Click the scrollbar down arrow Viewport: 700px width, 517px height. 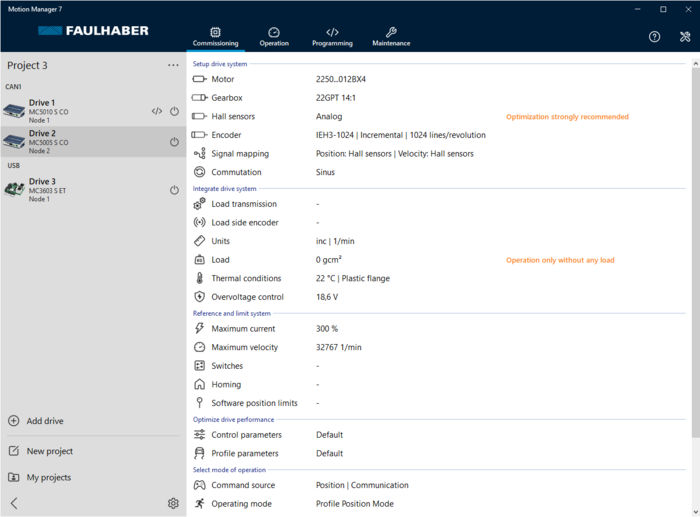click(x=696, y=512)
